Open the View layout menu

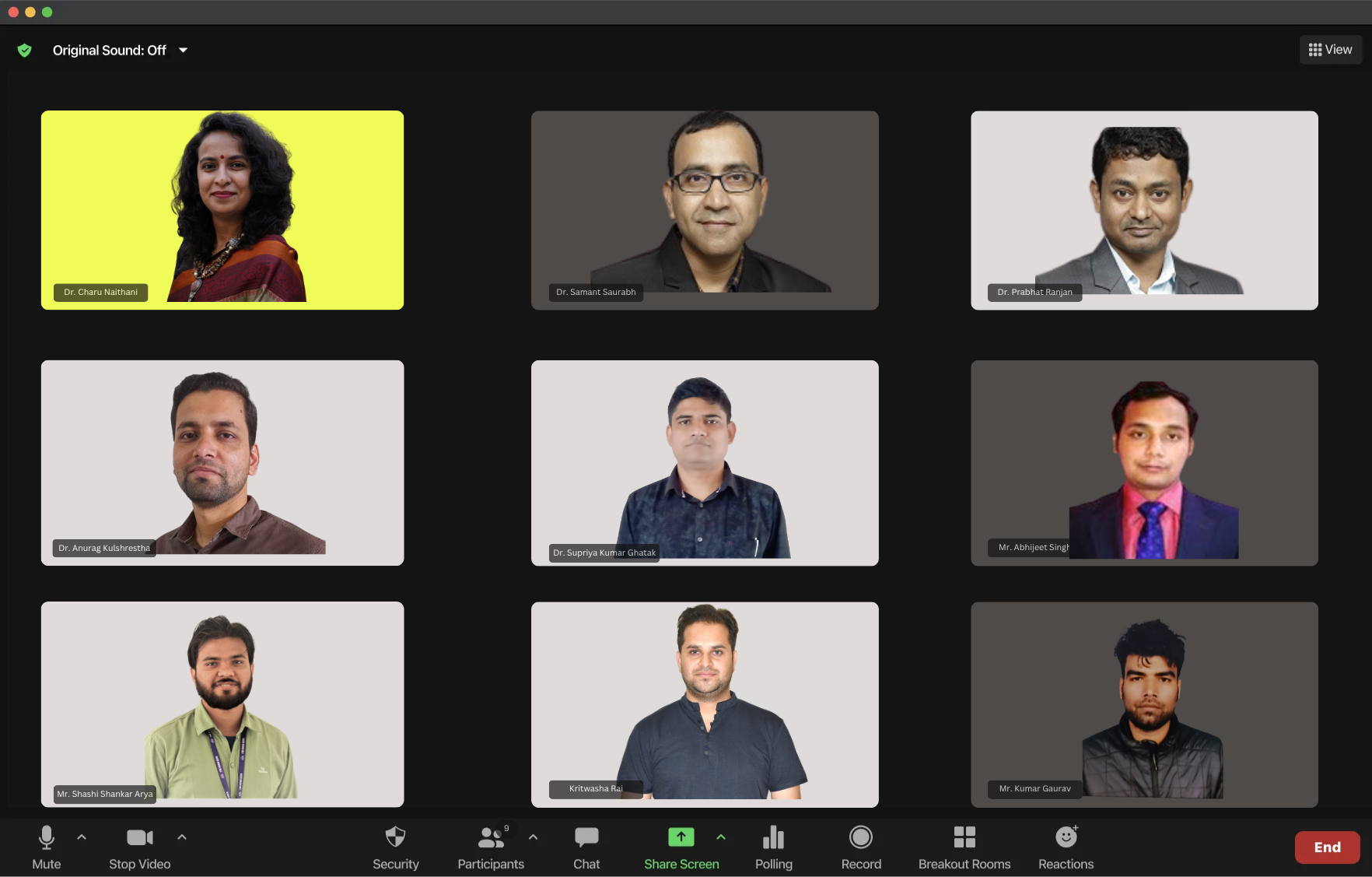click(1331, 50)
